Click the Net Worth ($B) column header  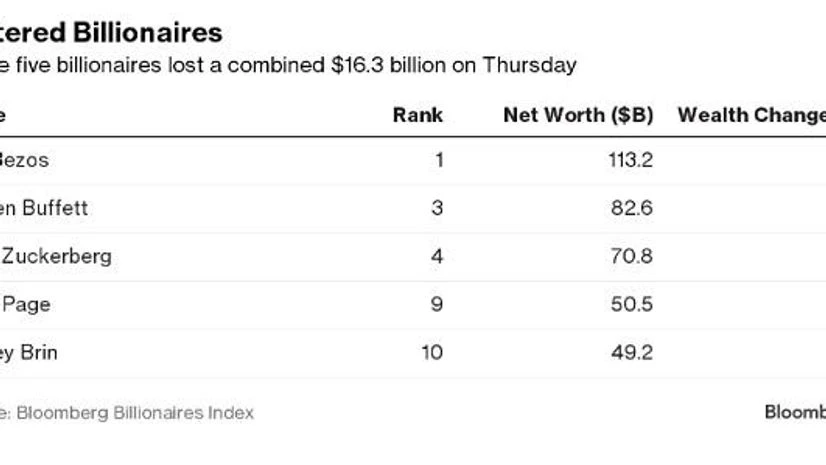pyautogui.click(x=578, y=115)
